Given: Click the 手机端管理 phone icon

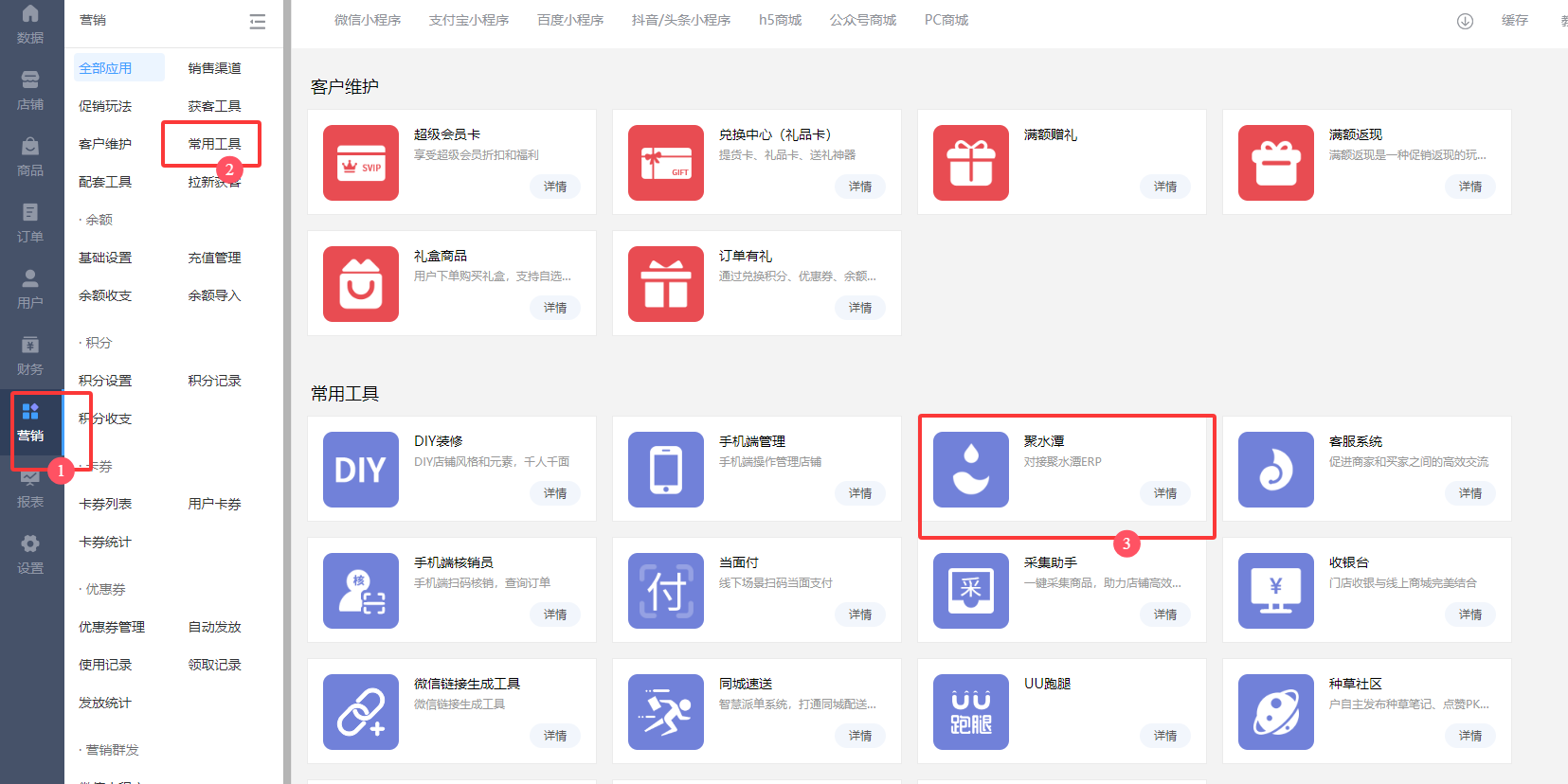Looking at the screenshot, I should click(666, 470).
